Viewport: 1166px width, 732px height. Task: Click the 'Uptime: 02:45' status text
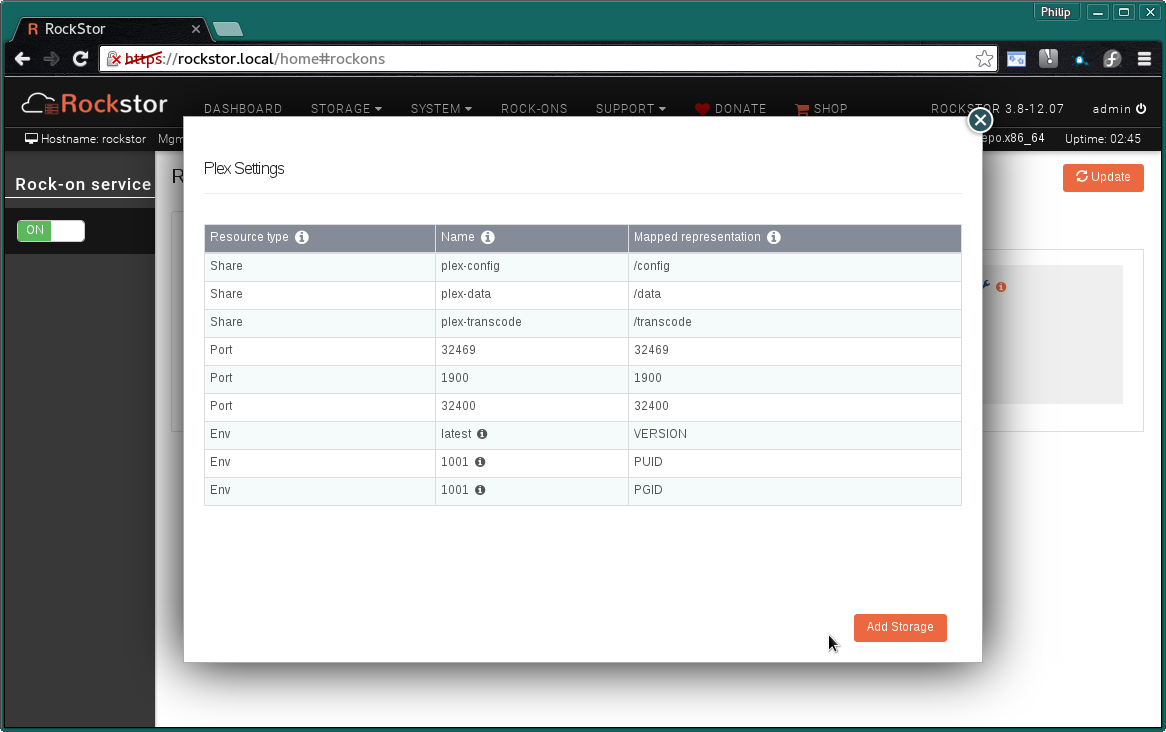click(x=1103, y=139)
